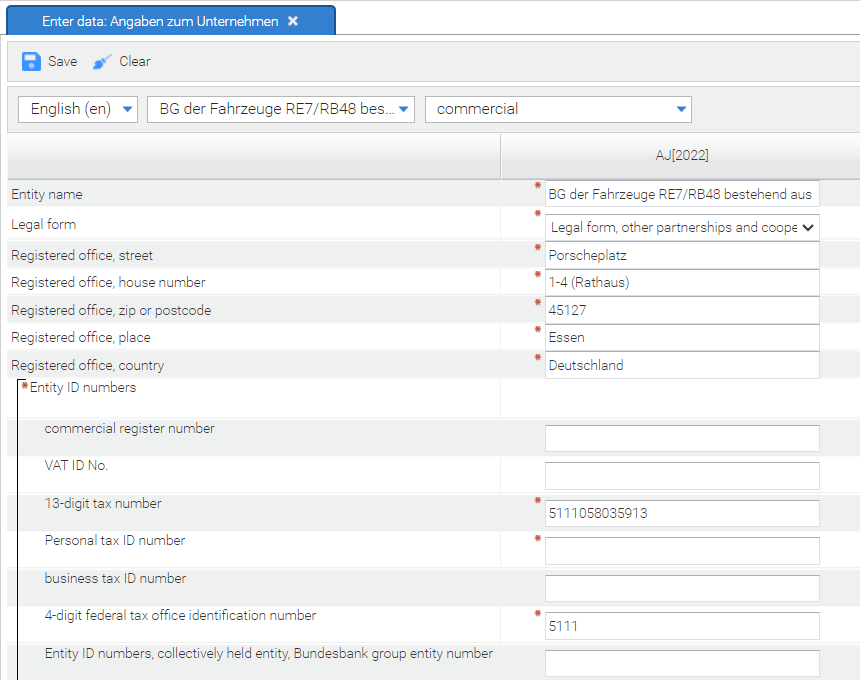Click the zip or postcode field
The image size is (860, 680).
[681, 310]
